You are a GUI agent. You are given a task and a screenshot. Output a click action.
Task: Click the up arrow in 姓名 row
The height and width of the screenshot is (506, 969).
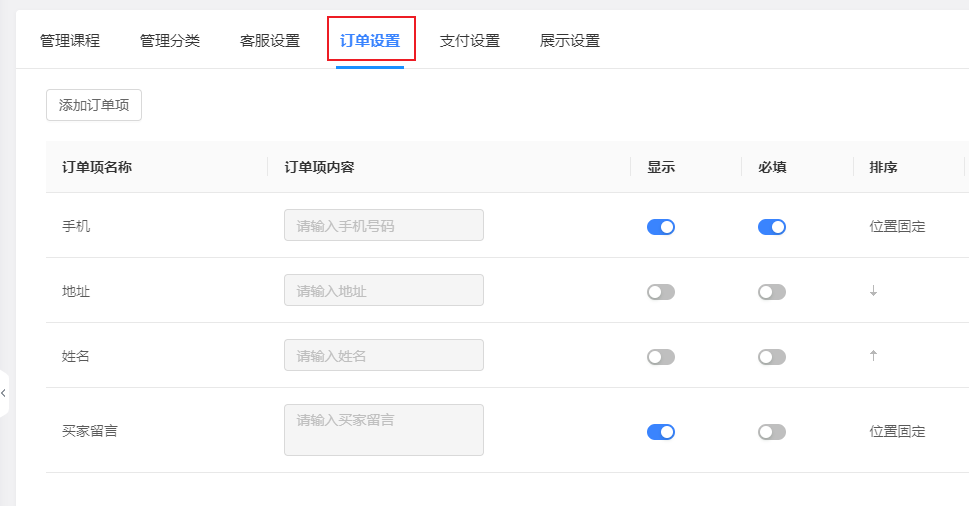point(873,356)
